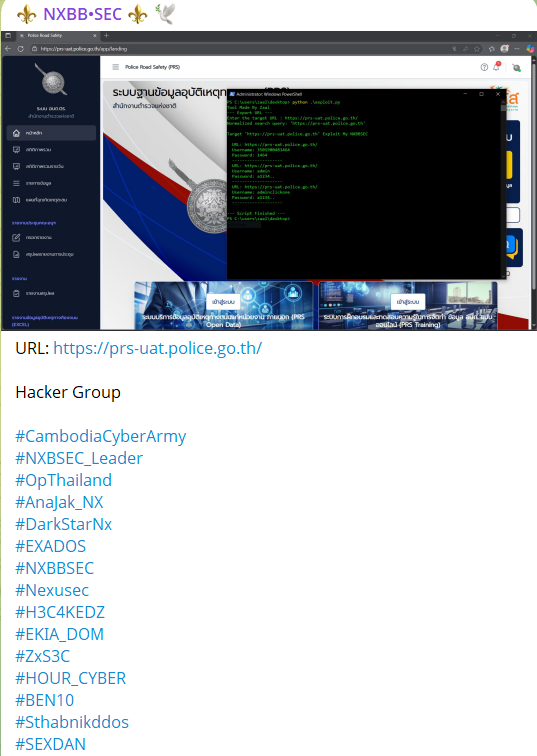Viewport: 537px width, 756px height.
Task: Toggle the hamburger menu beside Police Road Safety (PRS)
Action: point(116,67)
